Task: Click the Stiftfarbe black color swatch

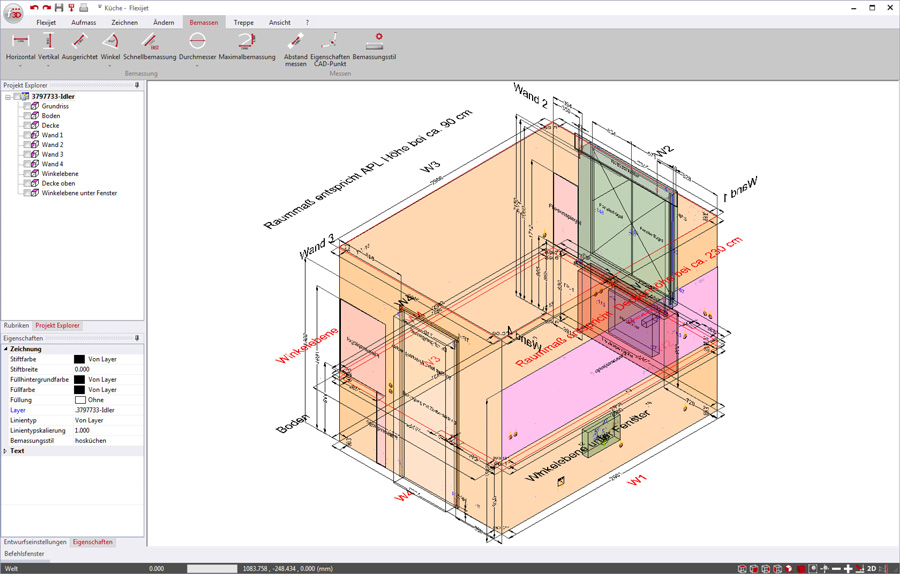Action: [x=79, y=359]
